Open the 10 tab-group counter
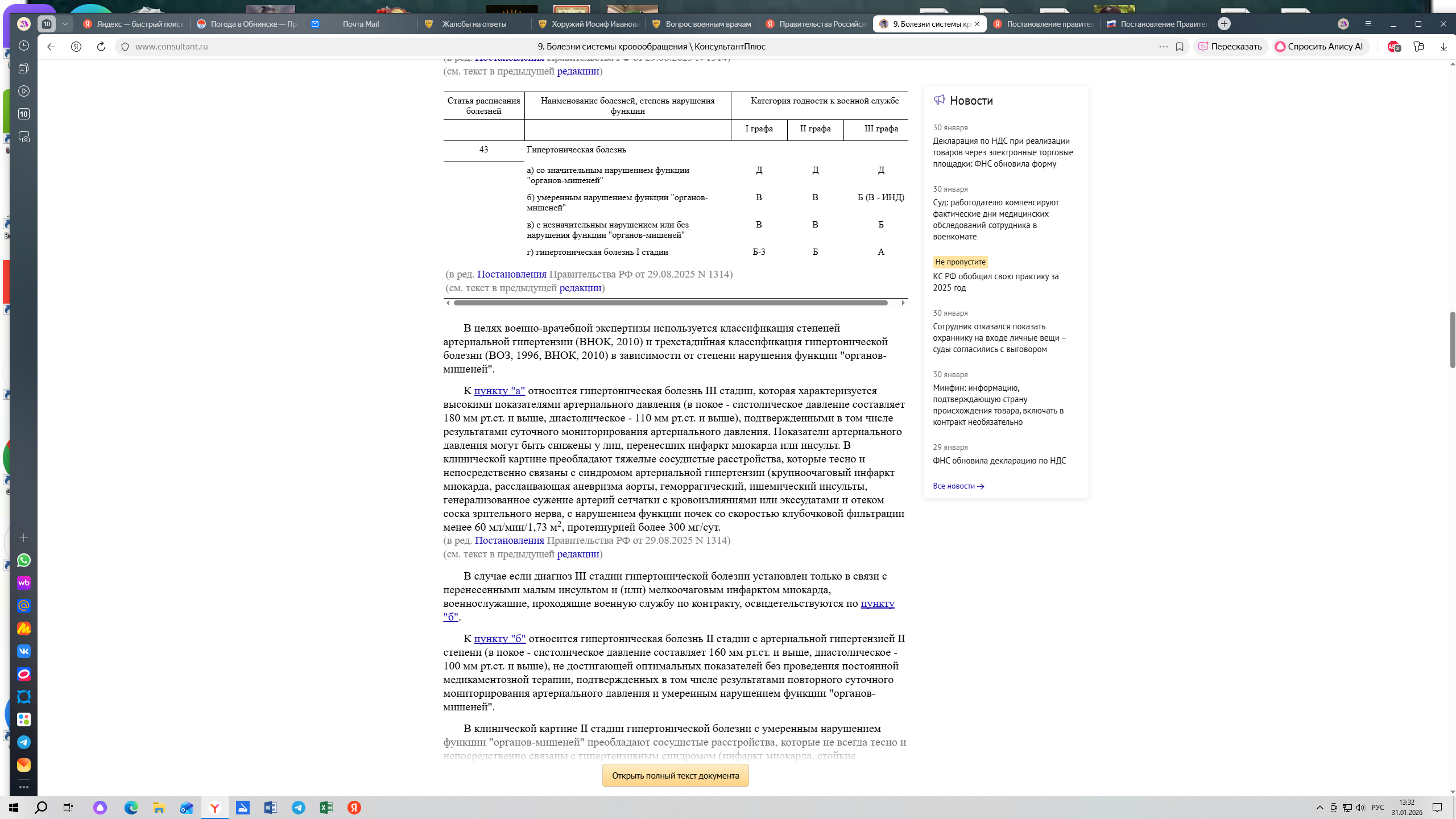Image resolution: width=1456 pixels, height=819 pixels. (47, 24)
